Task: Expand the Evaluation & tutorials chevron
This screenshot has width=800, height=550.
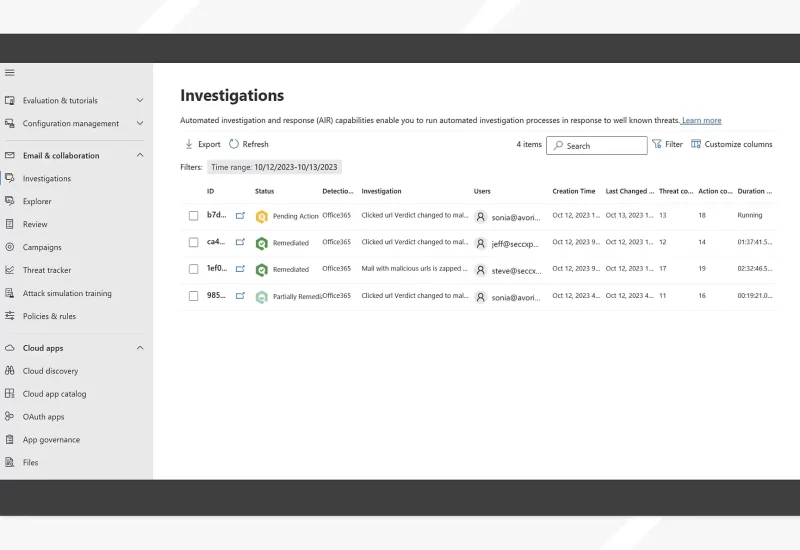Action: [x=140, y=101]
